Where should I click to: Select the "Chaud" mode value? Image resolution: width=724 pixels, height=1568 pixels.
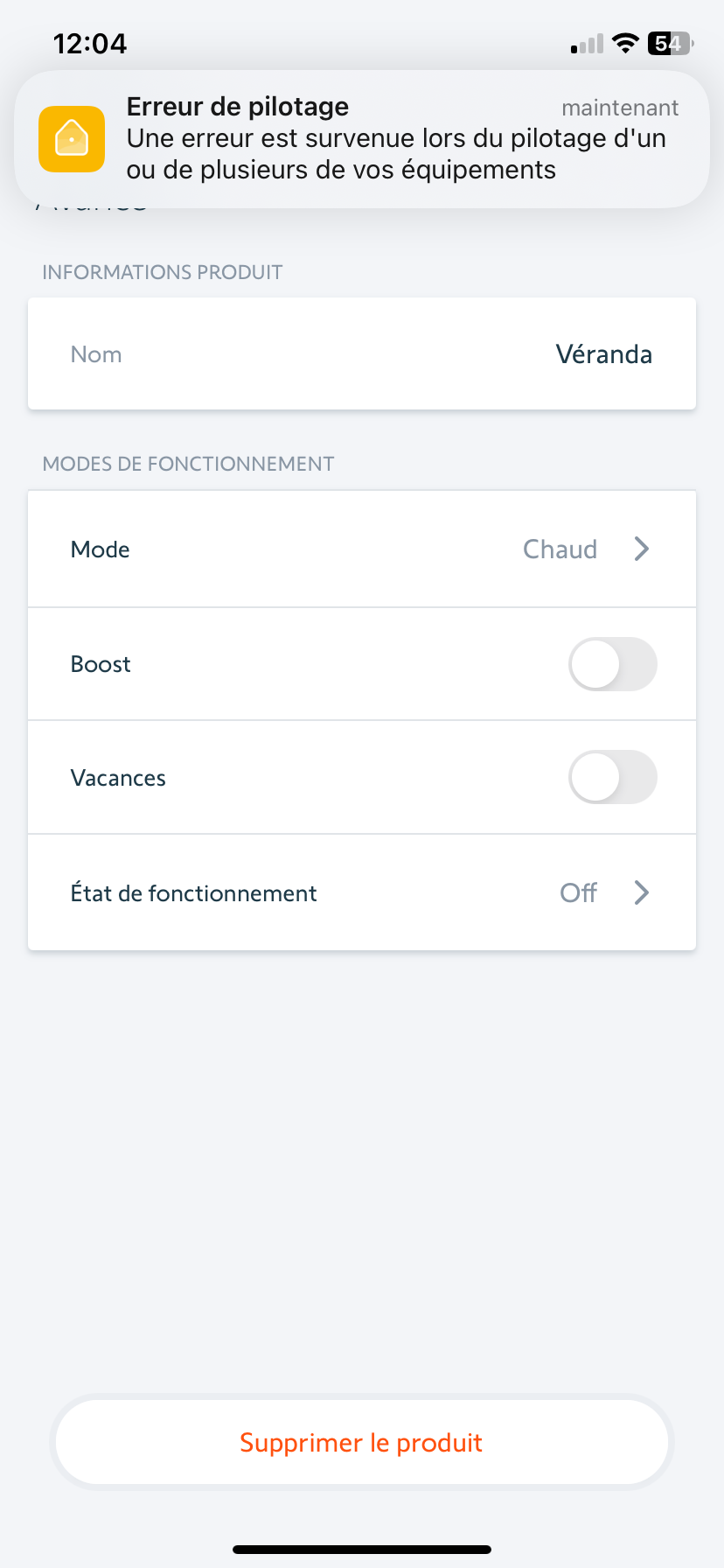coord(560,549)
